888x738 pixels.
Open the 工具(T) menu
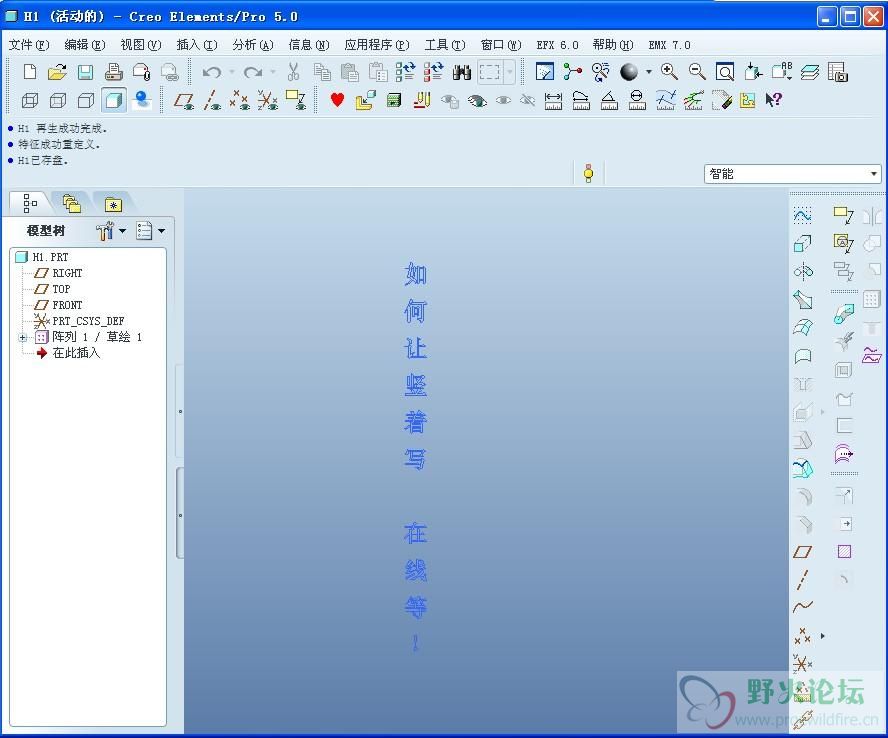(x=445, y=45)
